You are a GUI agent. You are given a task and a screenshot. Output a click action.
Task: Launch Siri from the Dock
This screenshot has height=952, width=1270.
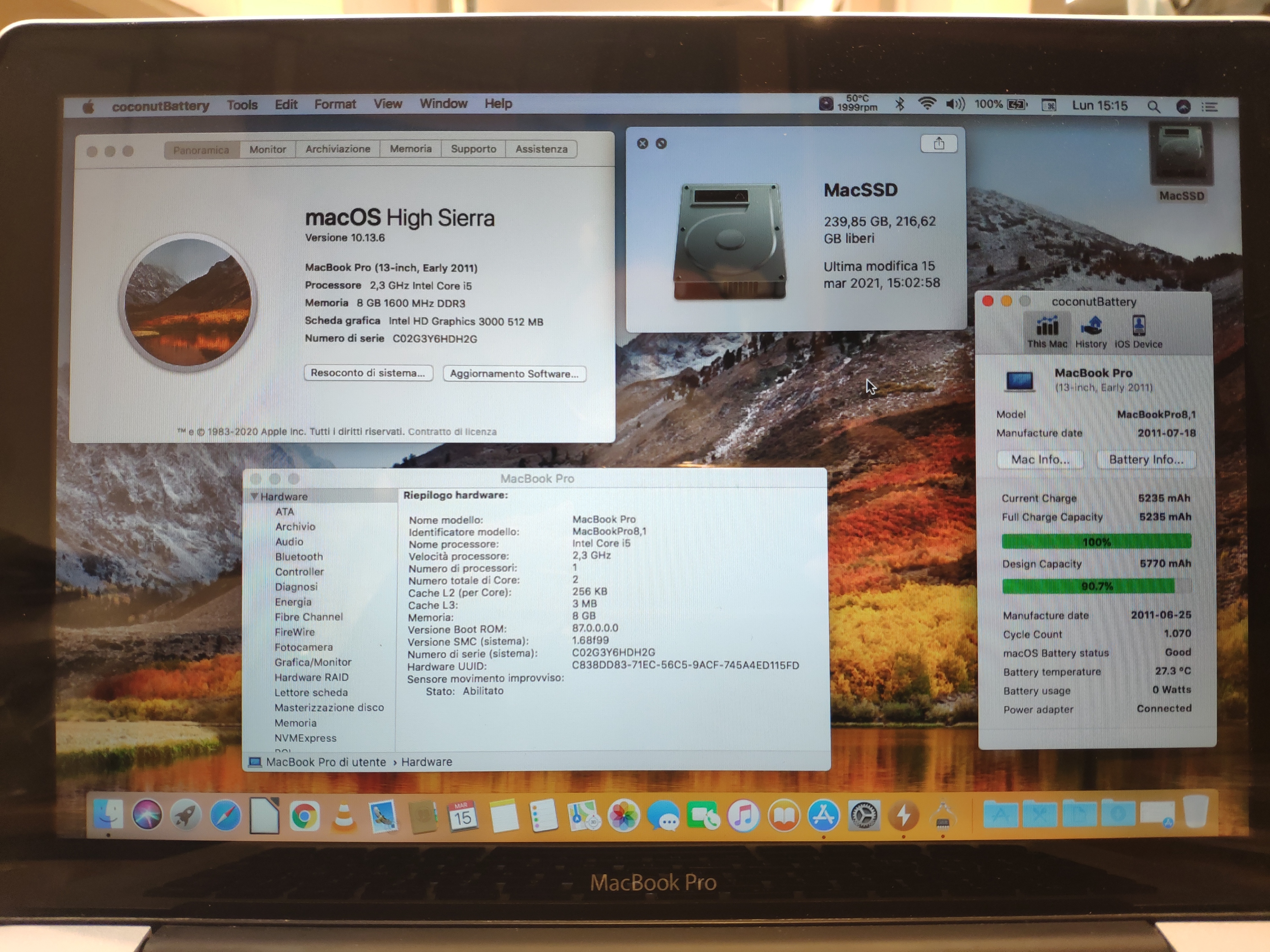(147, 814)
